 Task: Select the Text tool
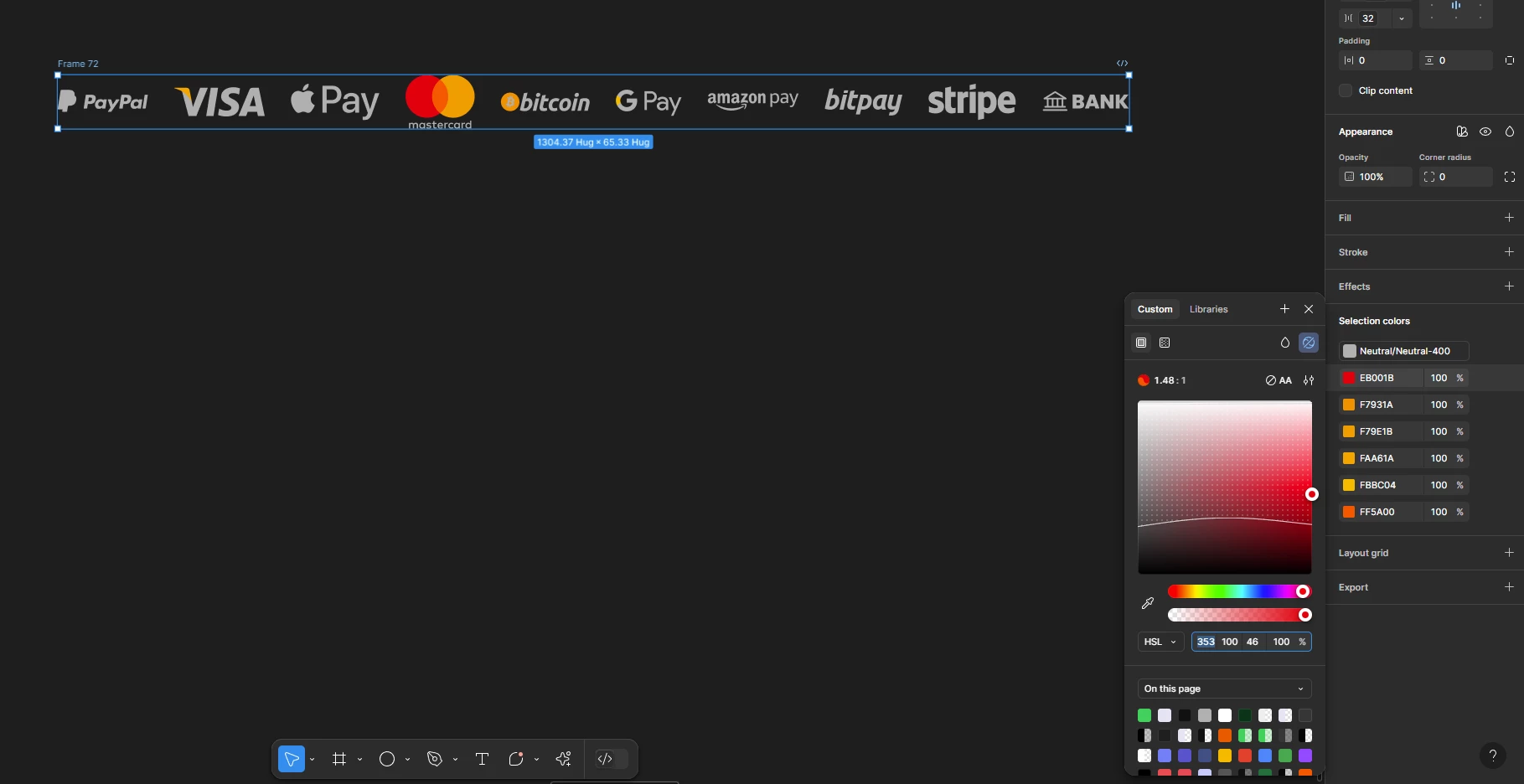[482, 759]
